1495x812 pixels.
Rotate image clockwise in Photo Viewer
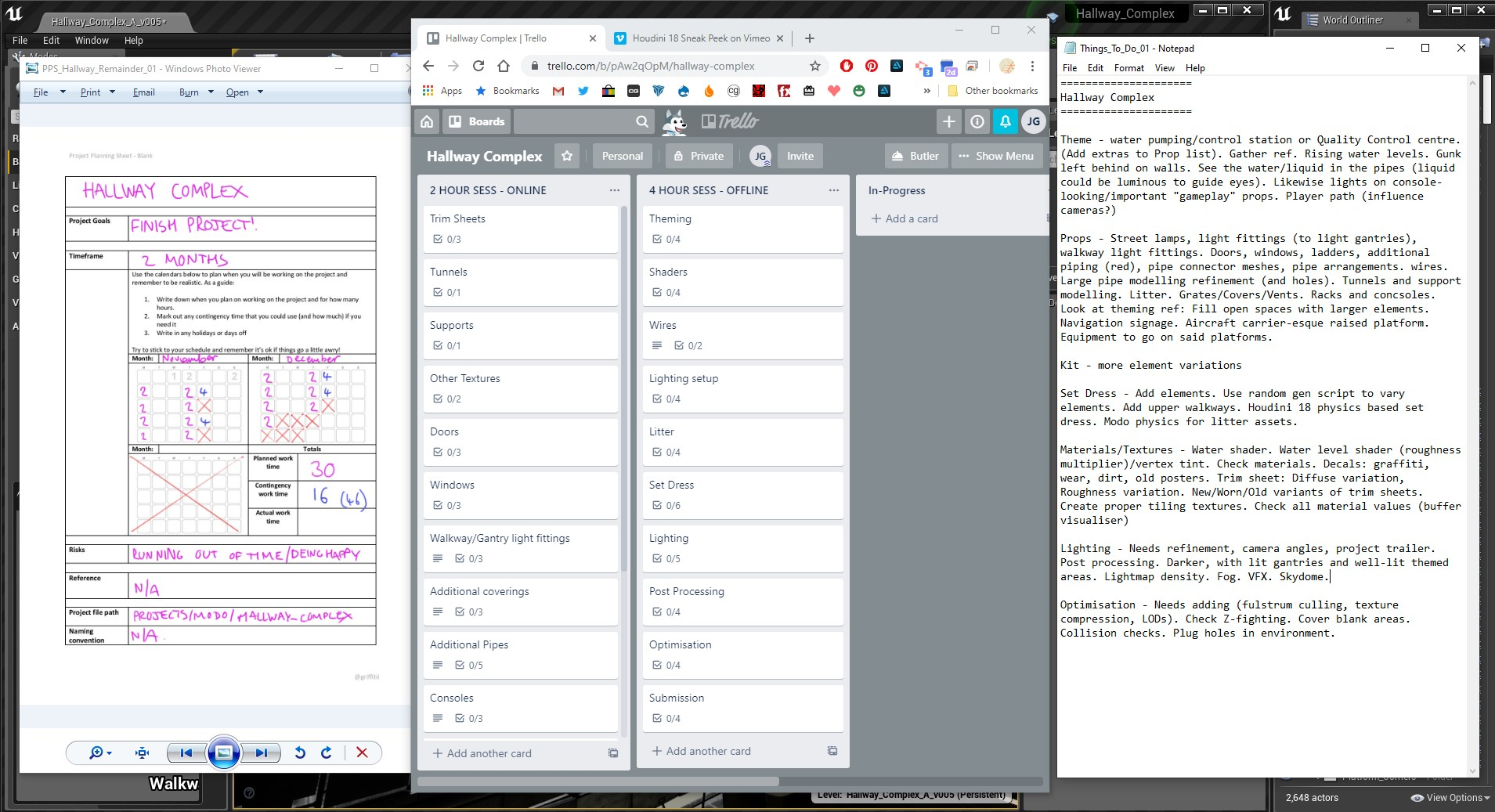pyautogui.click(x=327, y=752)
